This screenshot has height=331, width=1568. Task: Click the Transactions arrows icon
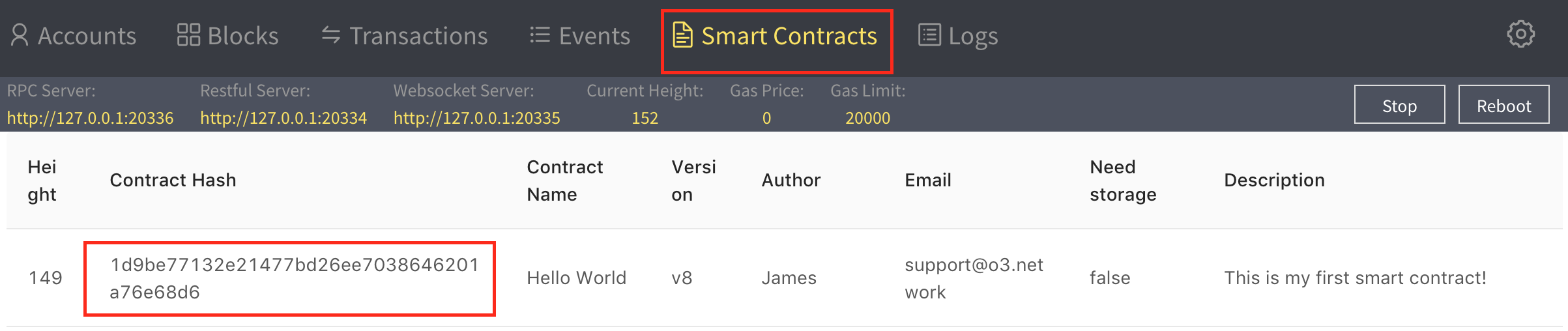click(331, 35)
